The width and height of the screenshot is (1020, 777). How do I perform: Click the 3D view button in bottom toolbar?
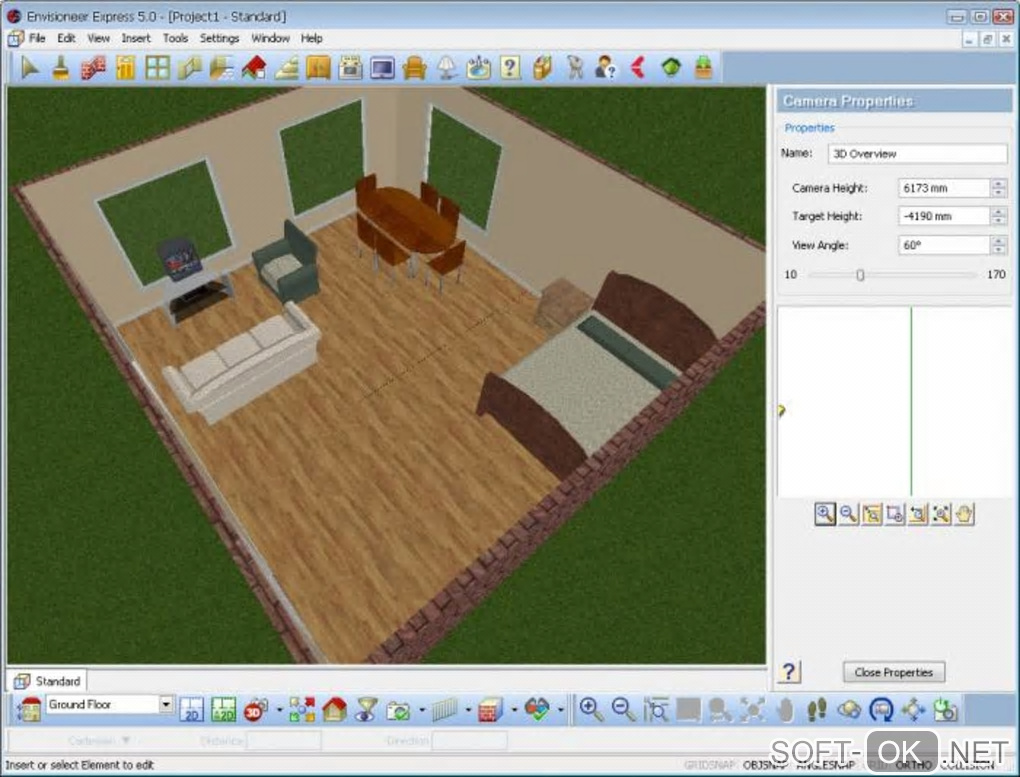(x=256, y=709)
